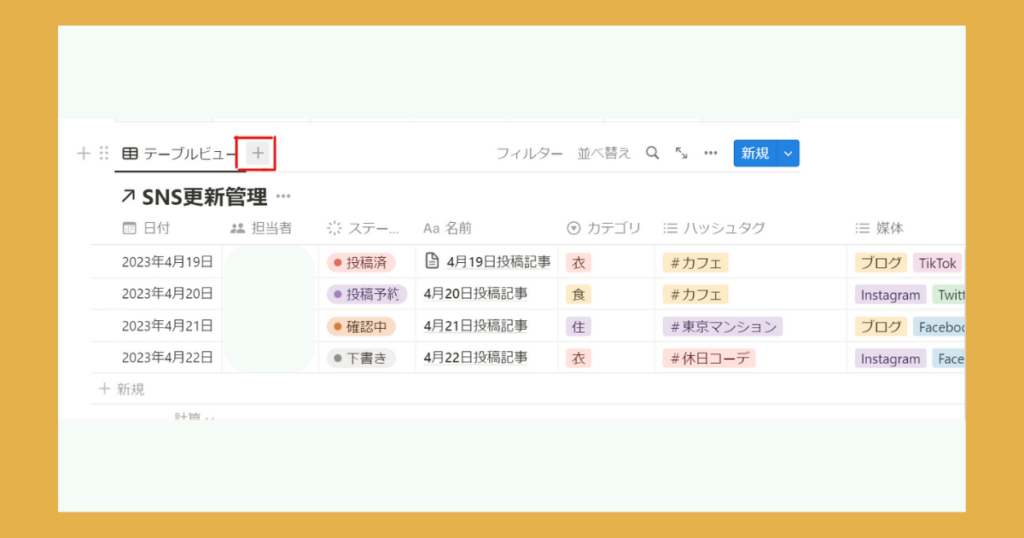This screenshot has width=1024, height=538.
Task: Open the フィルター menu
Action: (x=529, y=153)
